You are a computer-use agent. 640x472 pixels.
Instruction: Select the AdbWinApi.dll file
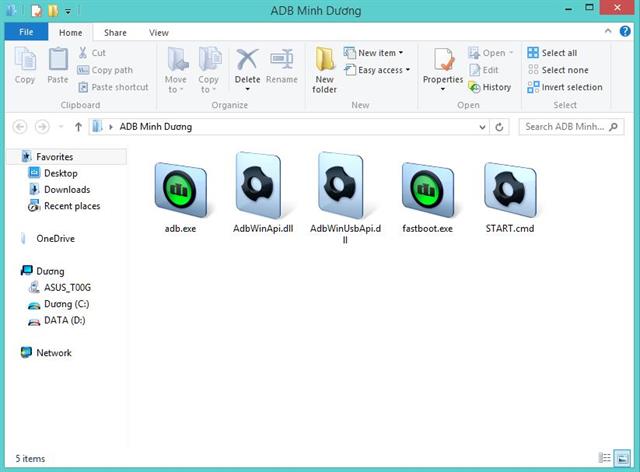pyautogui.click(x=263, y=194)
